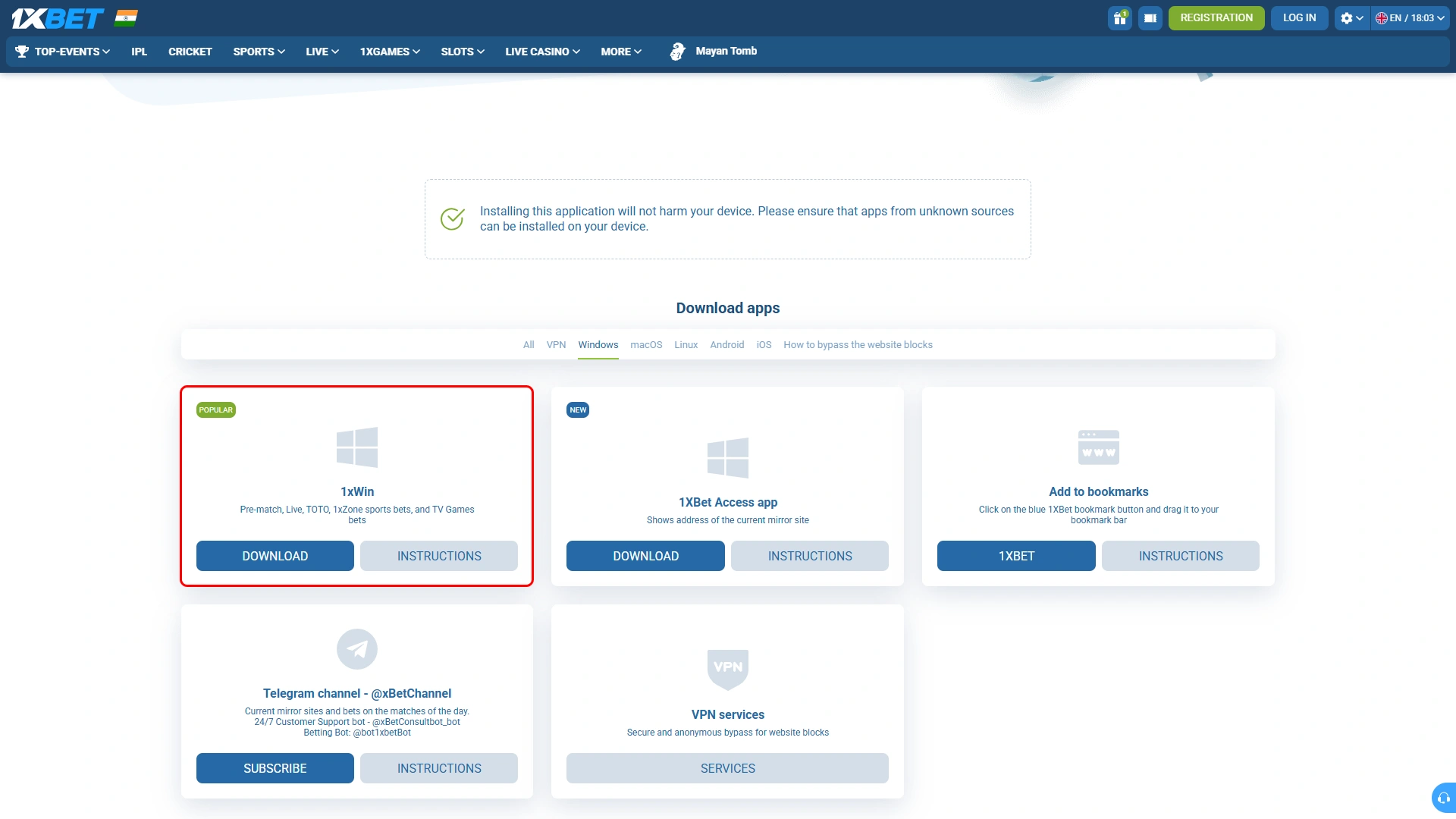Click the 1XBET logo
The height and width of the screenshot is (819, 1456).
[58, 18]
